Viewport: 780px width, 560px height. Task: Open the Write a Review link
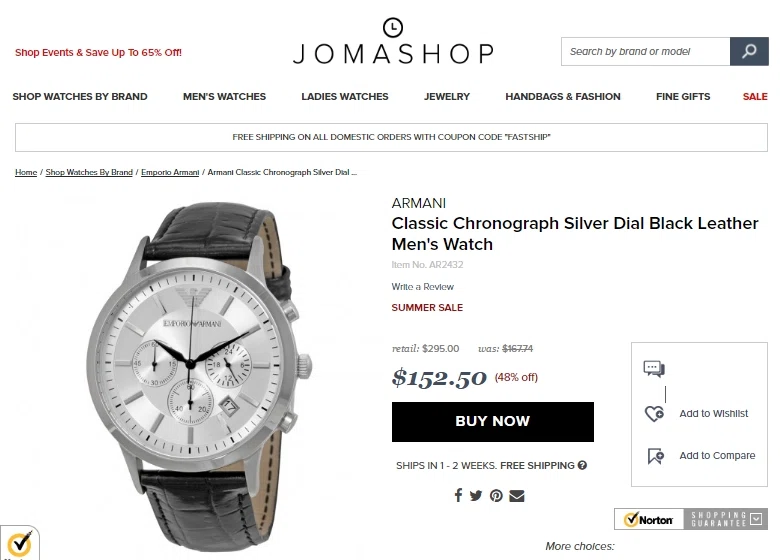pos(422,287)
